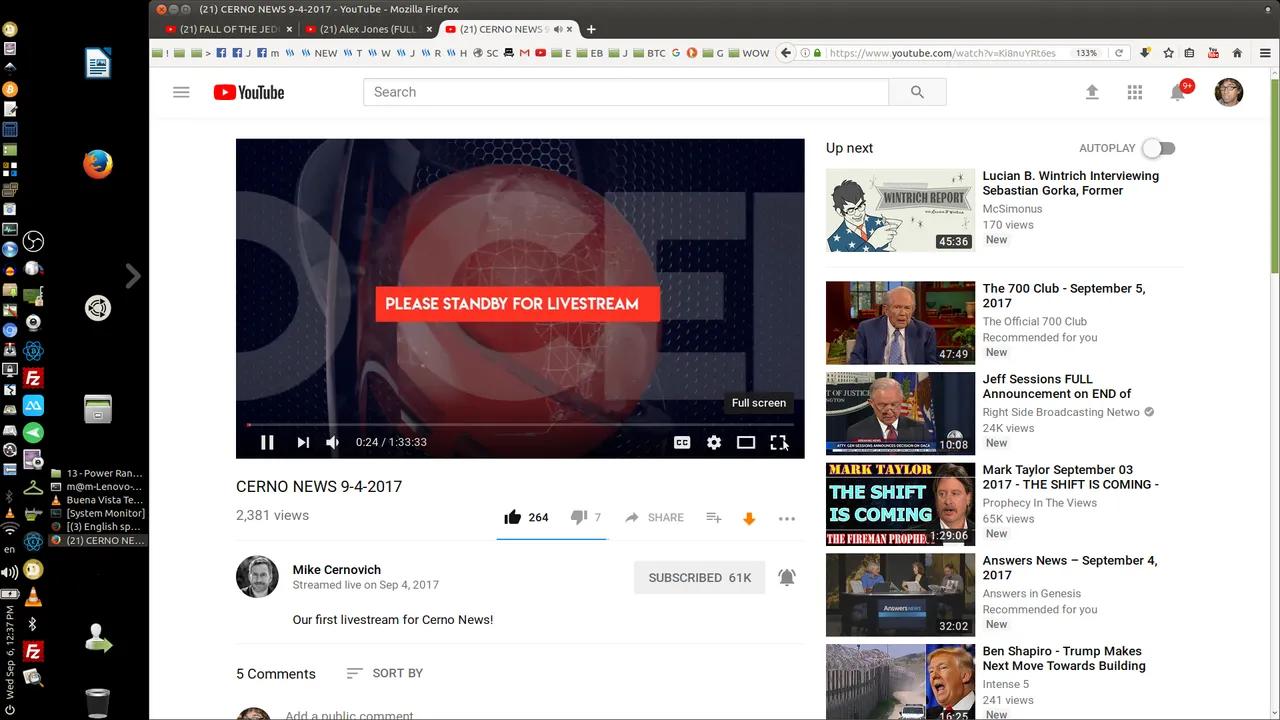This screenshot has width=1280, height=720.
Task: Open the more actions ellipsis menu
Action: point(787,518)
